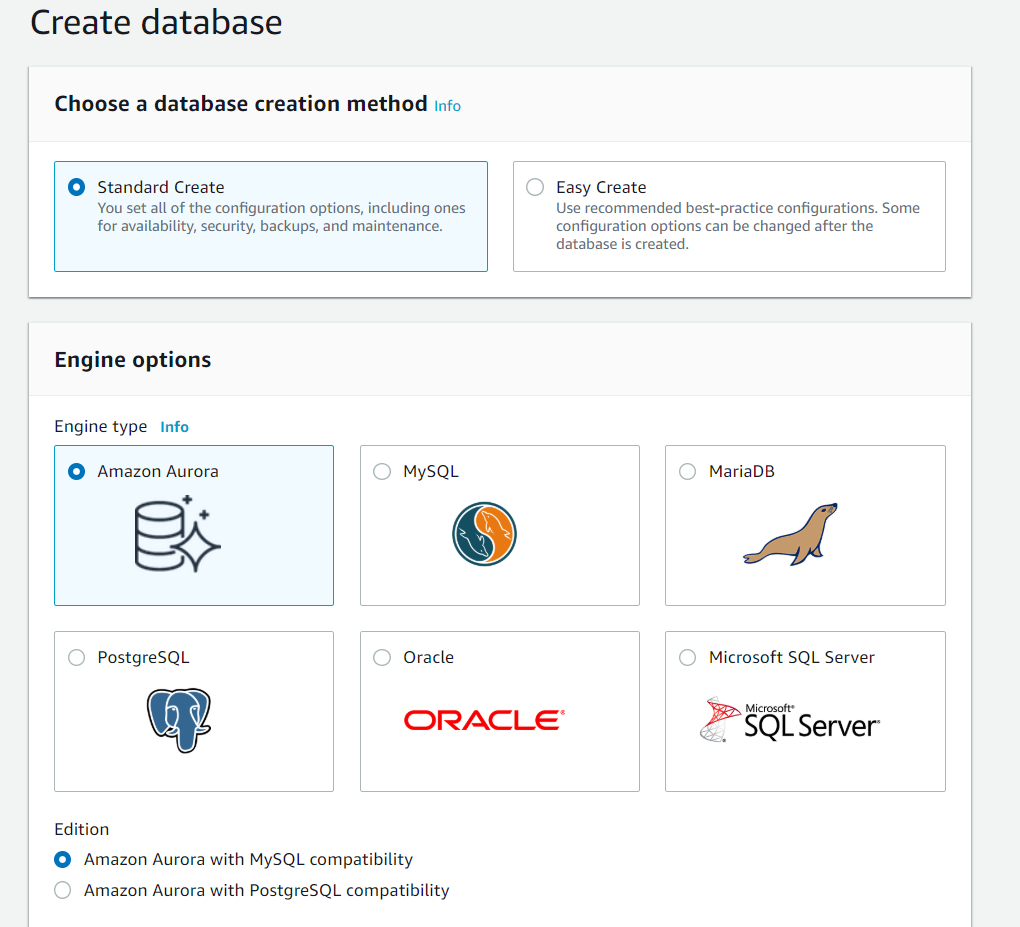This screenshot has width=1020, height=927.
Task: Click the Easy Create description text
Action: [737, 226]
